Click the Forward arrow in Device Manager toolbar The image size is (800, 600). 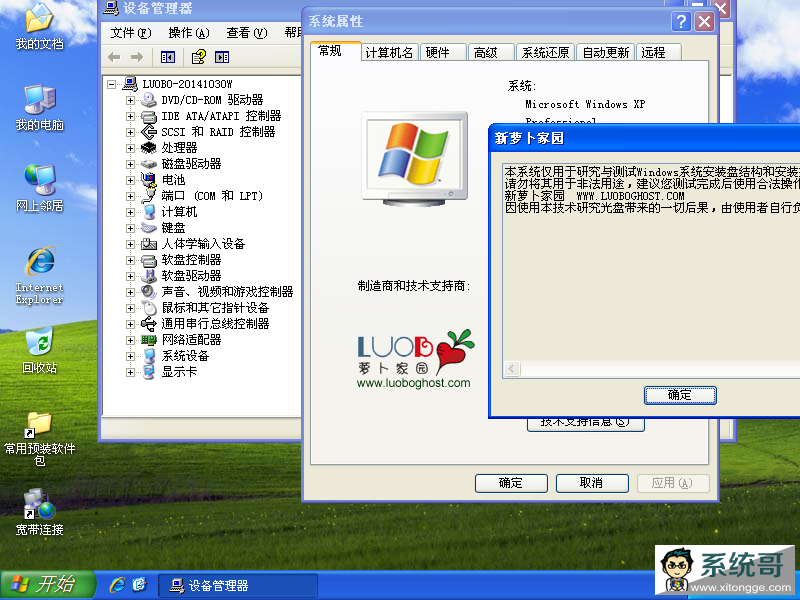click(137, 57)
